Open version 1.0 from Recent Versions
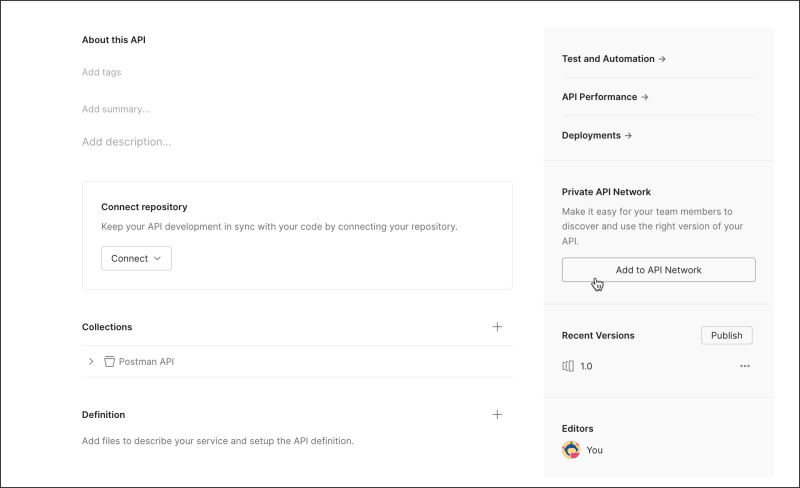800x488 pixels. point(586,366)
